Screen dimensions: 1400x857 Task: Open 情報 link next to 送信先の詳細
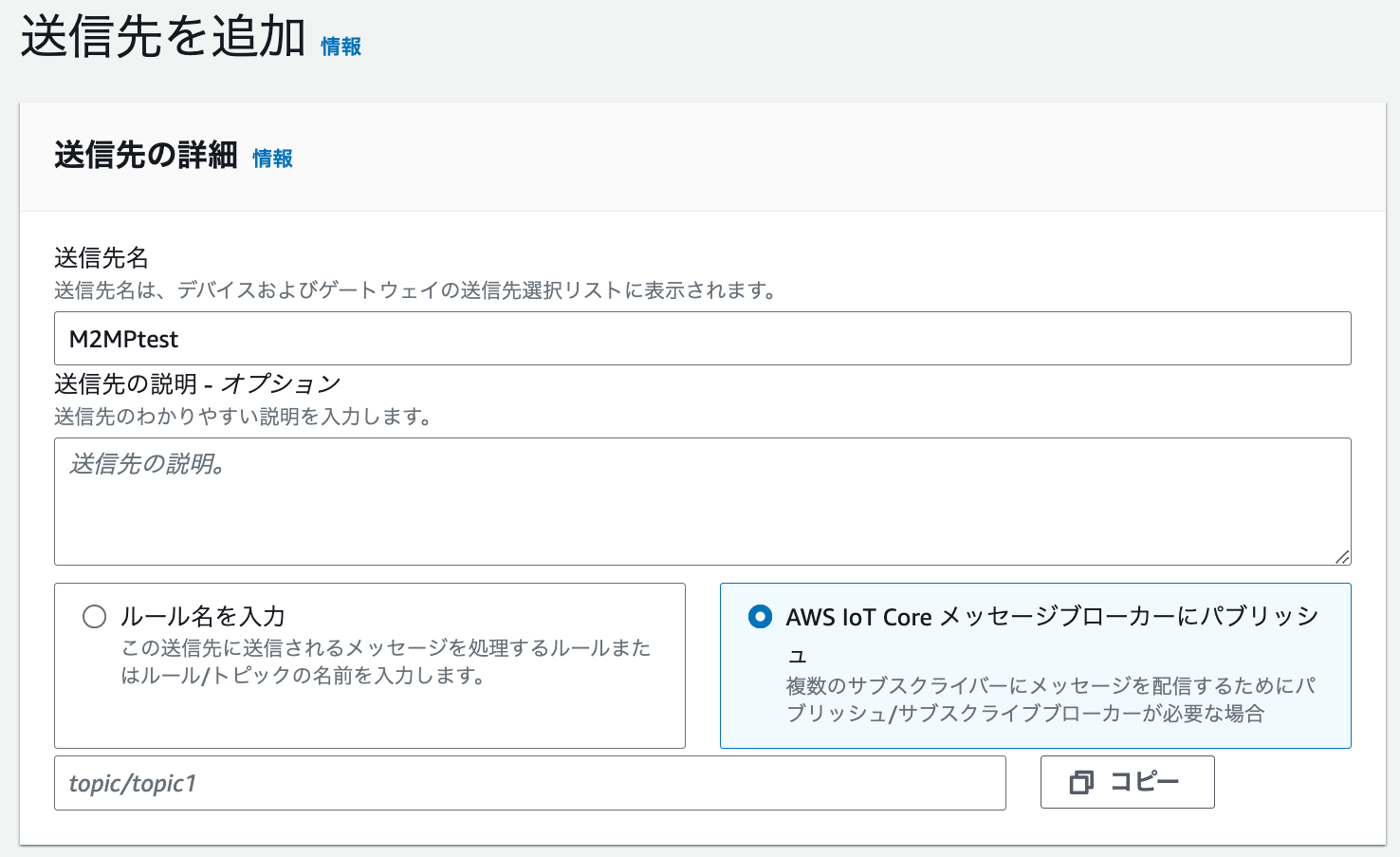273,158
